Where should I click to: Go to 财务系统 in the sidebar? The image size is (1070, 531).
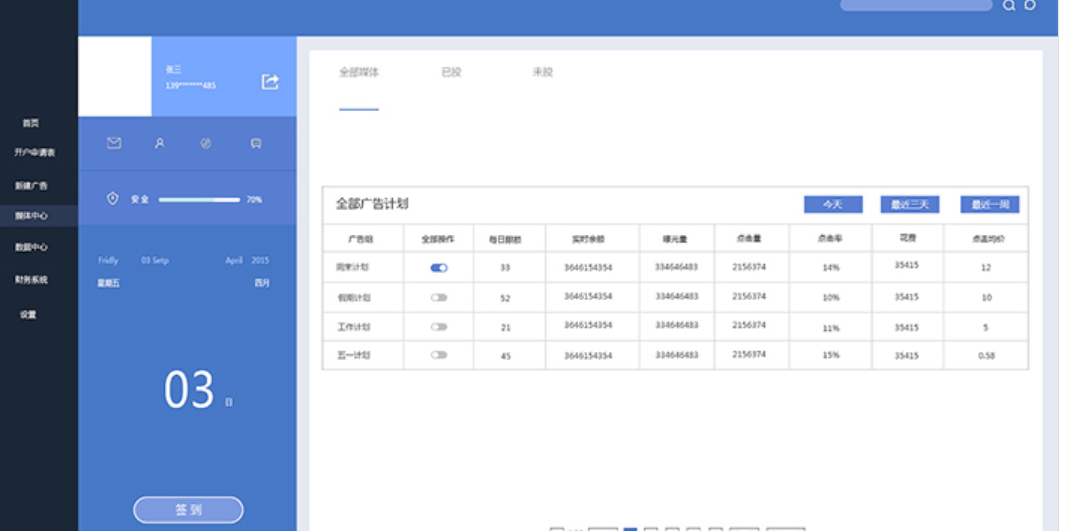pos(31,280)
